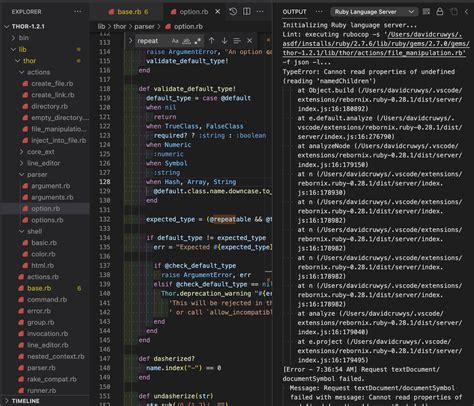
Task: Expand the replace field in the find widget
Action: click(x=130, y=41)
